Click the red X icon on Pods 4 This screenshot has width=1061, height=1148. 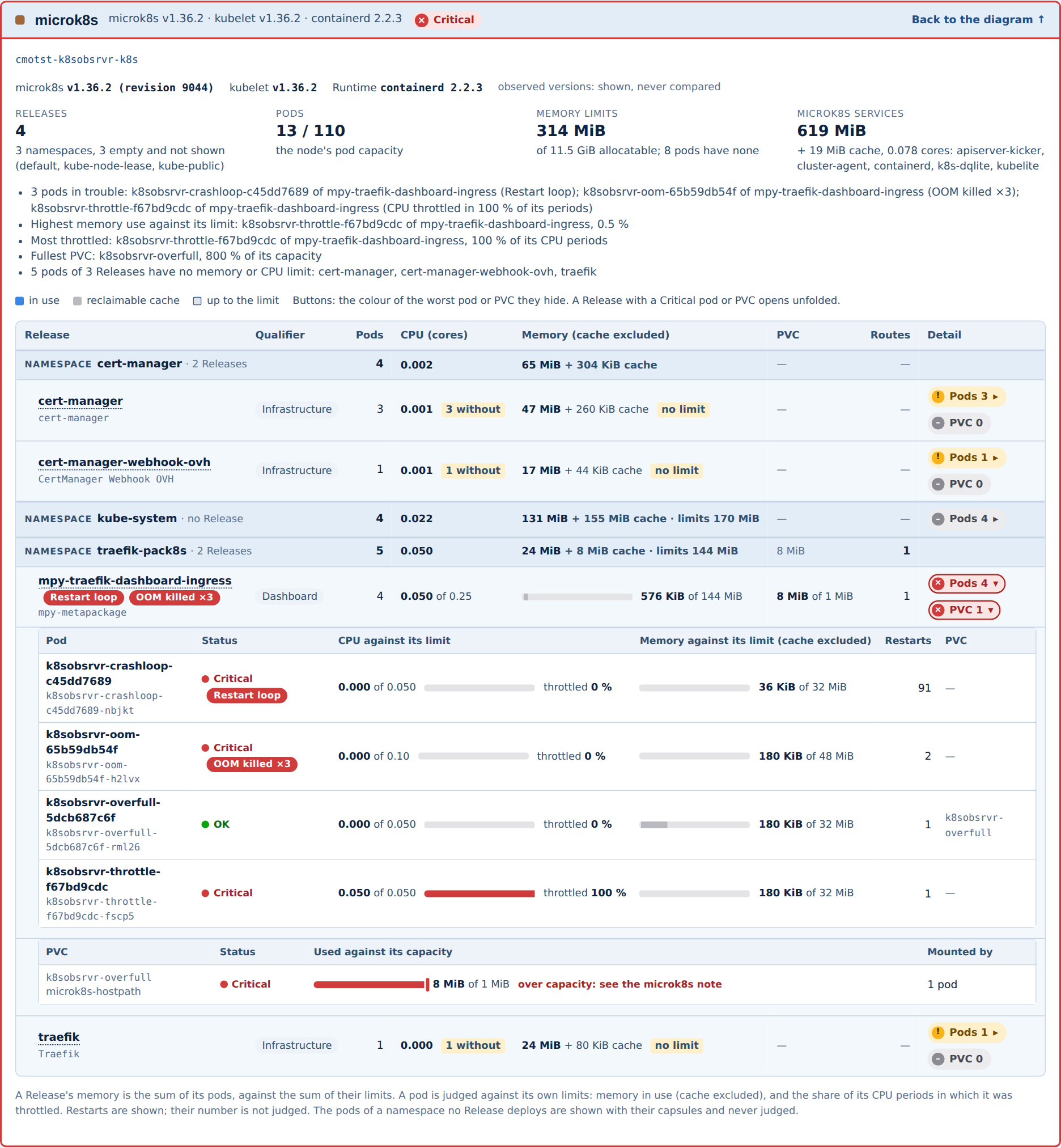click(937, 583)
